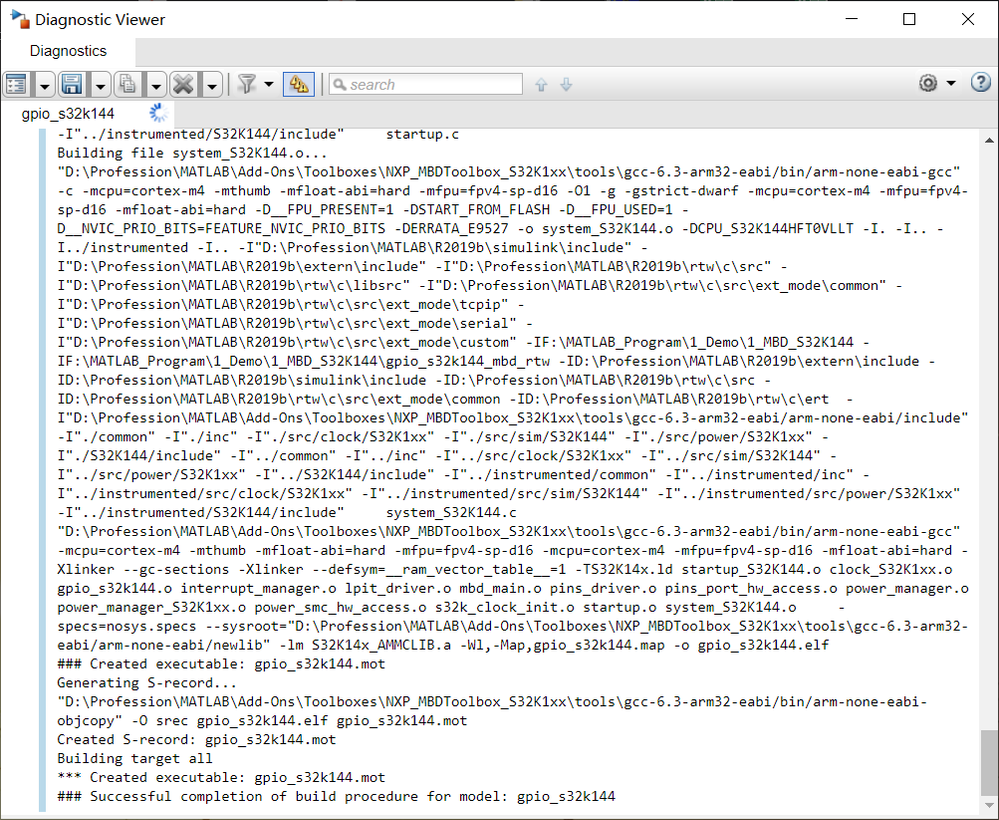
Task: Go to next search result arrow
Action: tap(566, 84)
